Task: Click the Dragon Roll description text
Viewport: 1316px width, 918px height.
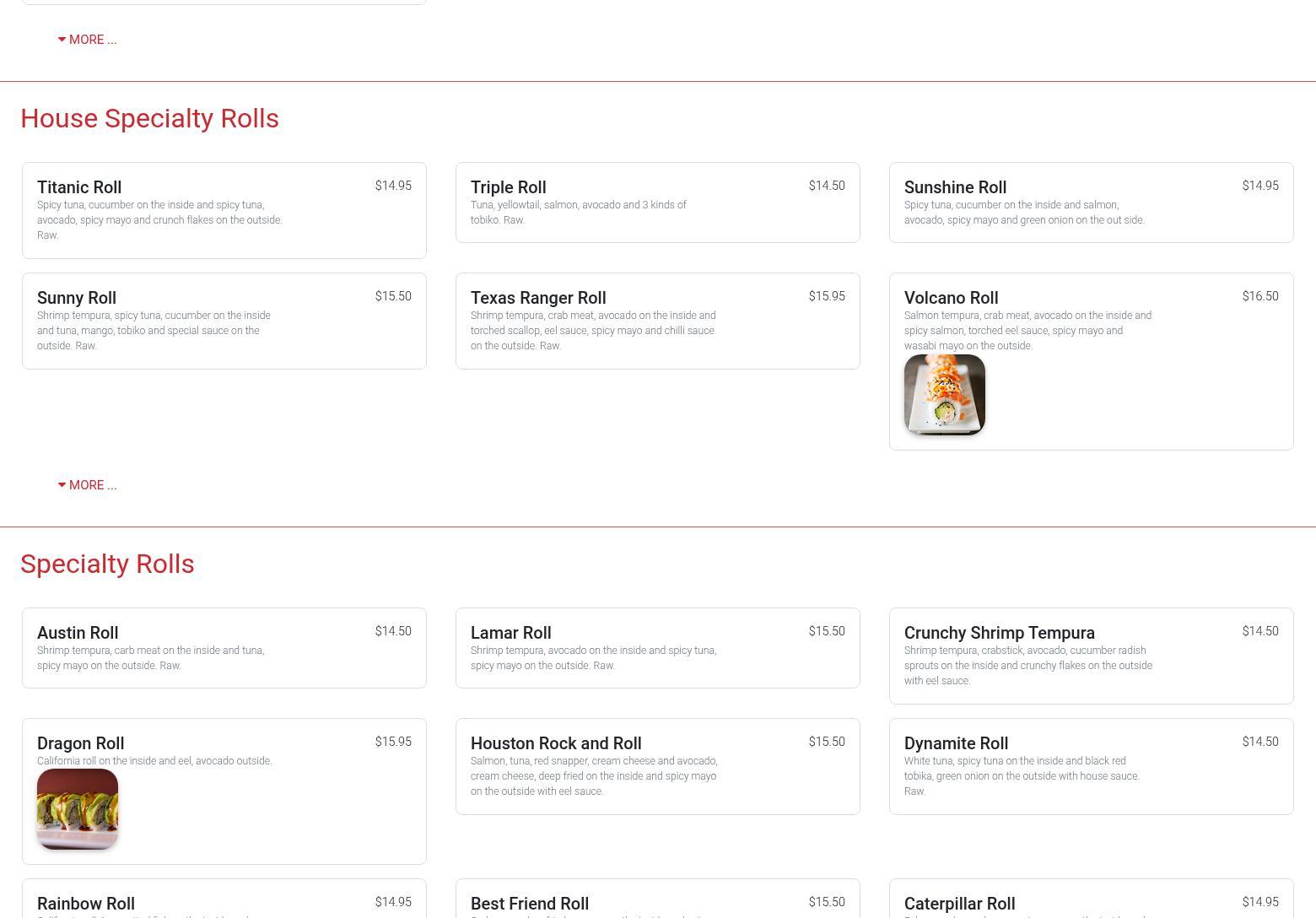Action: pyautogui.click(x=154, y=761)
